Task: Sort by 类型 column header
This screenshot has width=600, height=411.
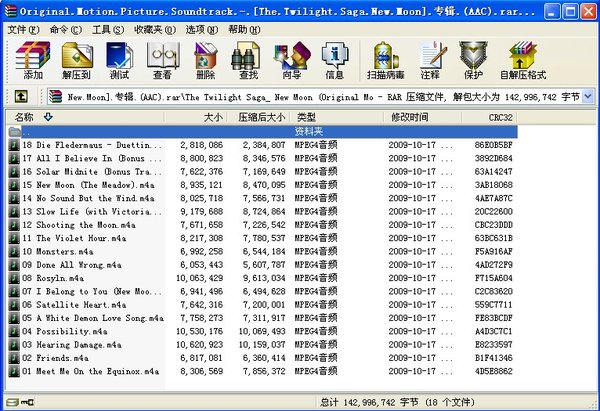Action: [x=337, y=117]
